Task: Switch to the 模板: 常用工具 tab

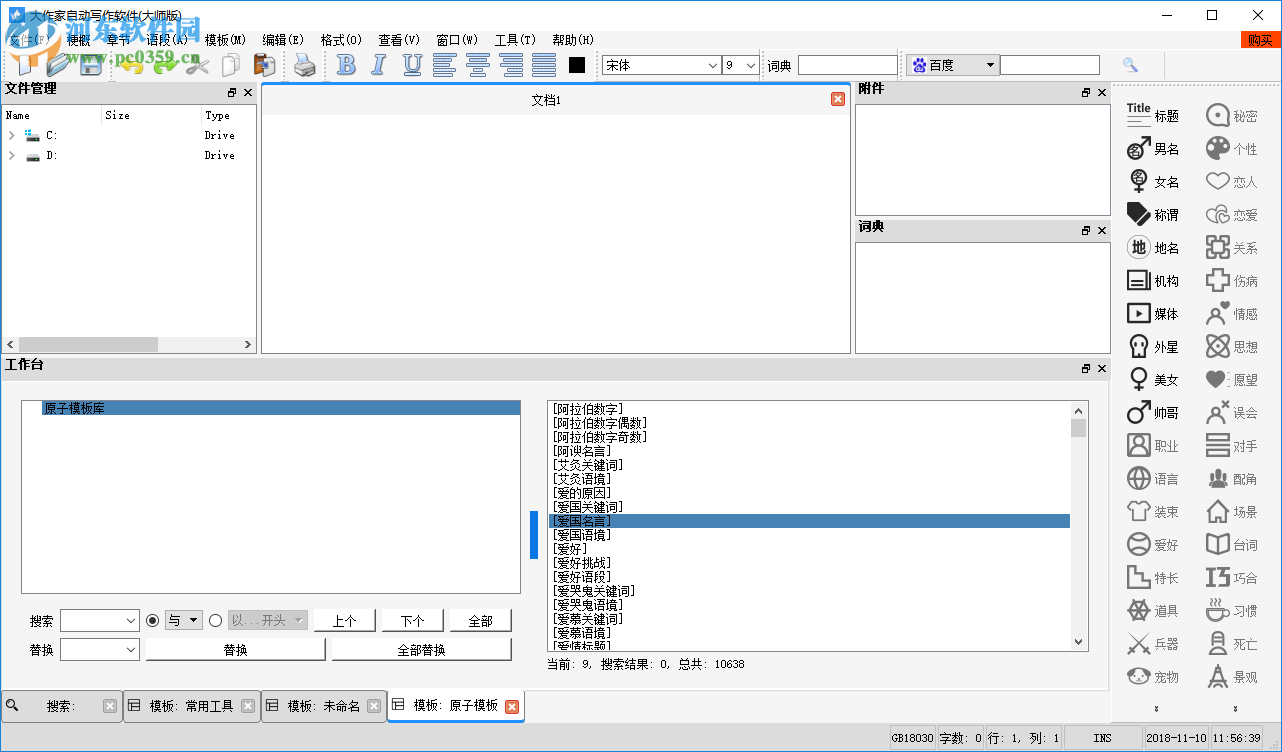Action: tap(192, 705)
